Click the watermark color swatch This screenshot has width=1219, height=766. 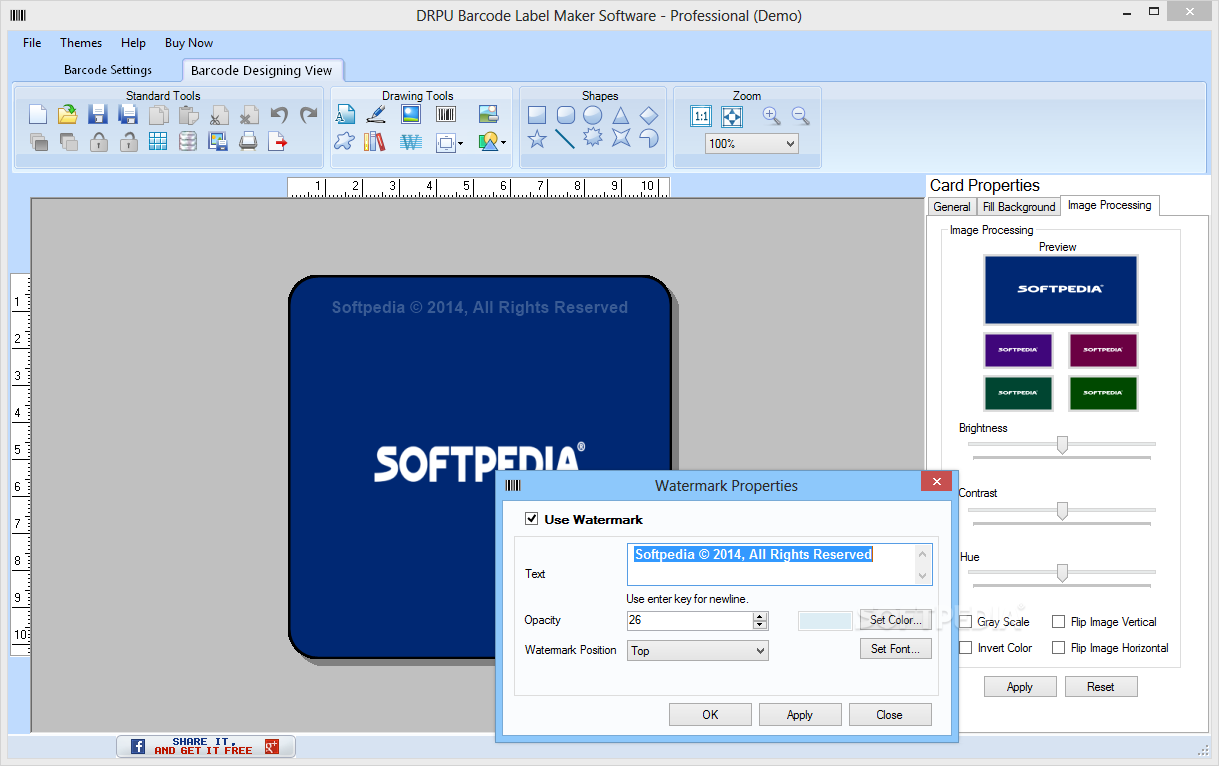[825, 621]
